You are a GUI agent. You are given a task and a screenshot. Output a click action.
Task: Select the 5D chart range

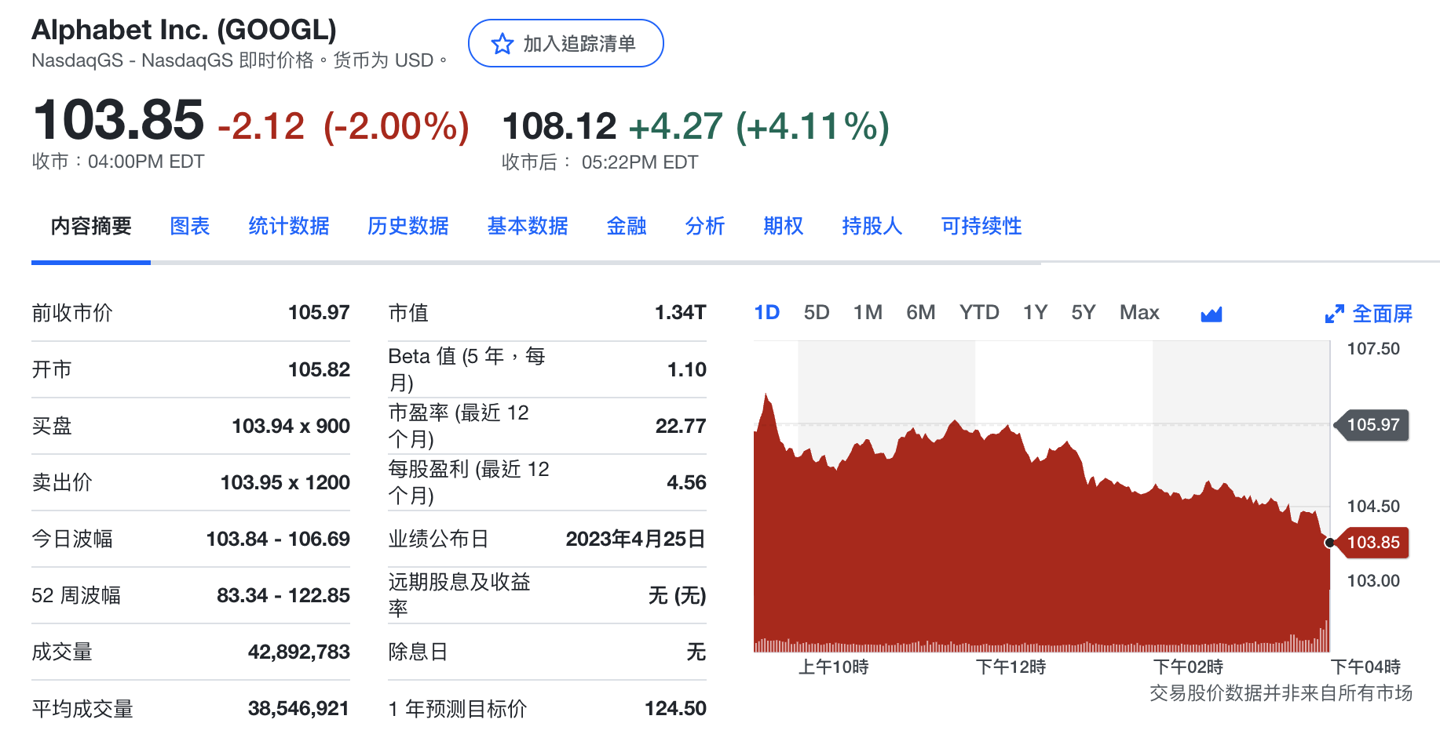click(816, 313)
